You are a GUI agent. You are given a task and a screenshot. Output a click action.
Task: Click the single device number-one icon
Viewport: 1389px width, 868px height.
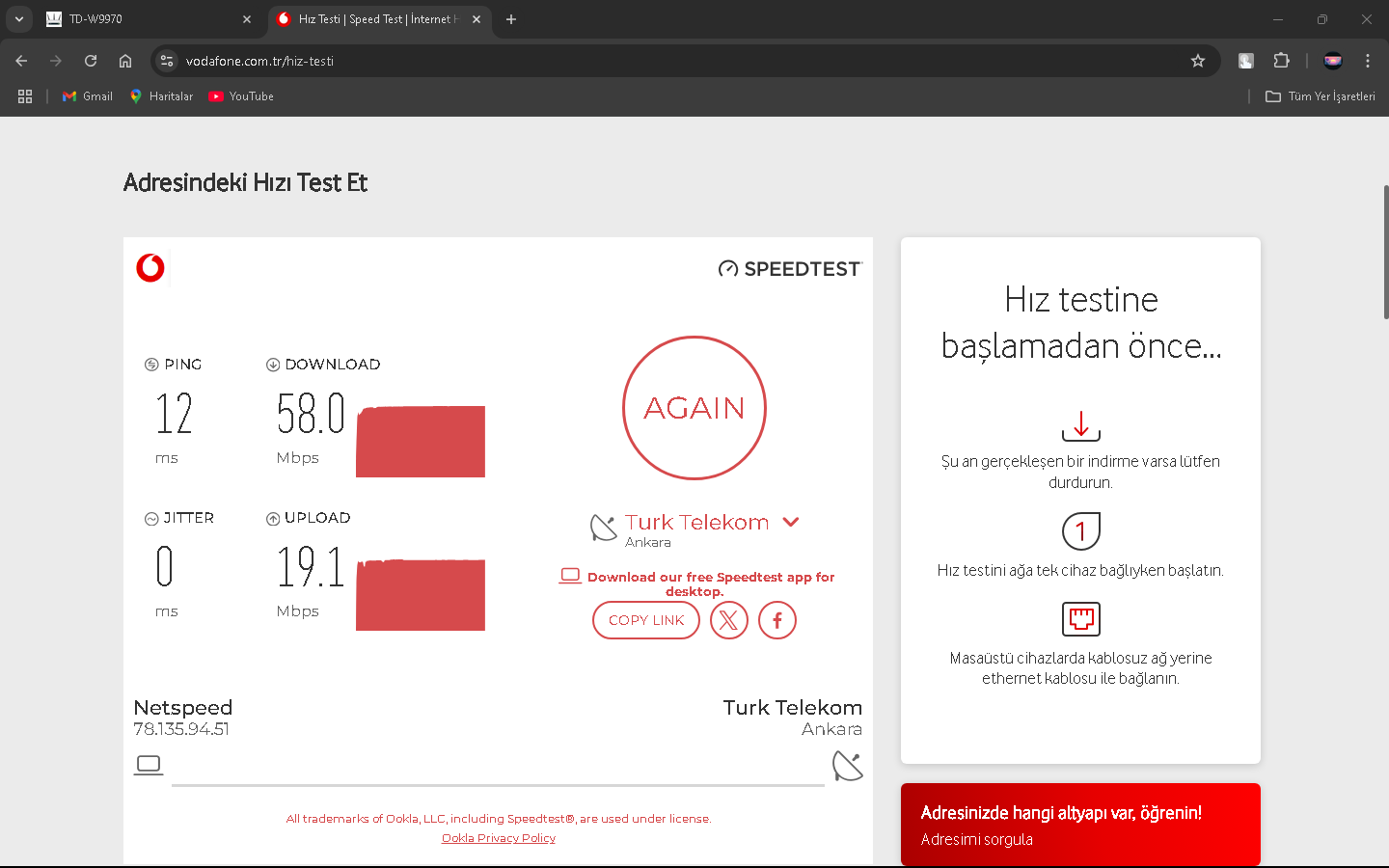(x=1081, y=530)
